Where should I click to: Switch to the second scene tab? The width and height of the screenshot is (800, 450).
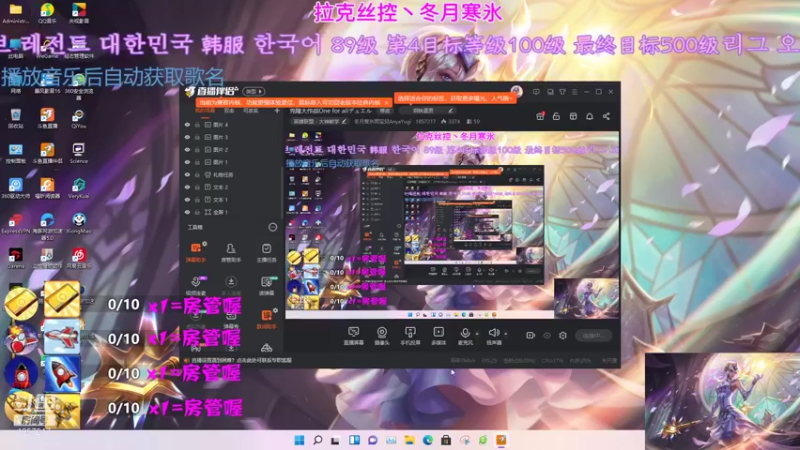click(x=229, y=111)
